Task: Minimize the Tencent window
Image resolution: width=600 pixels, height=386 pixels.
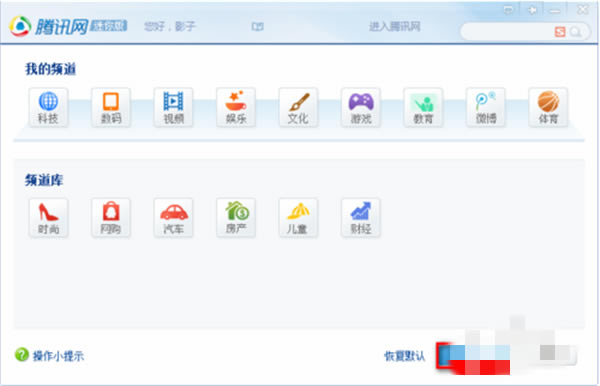Action: (555, 11)
